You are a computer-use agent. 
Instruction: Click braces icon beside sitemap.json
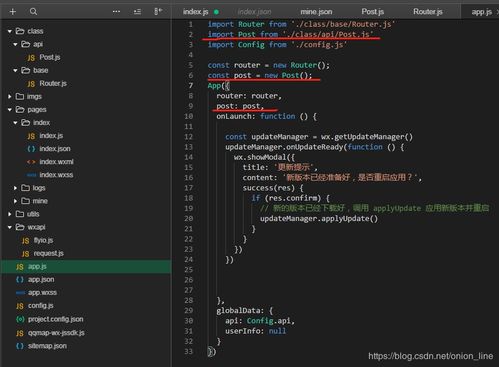[20, 346]
